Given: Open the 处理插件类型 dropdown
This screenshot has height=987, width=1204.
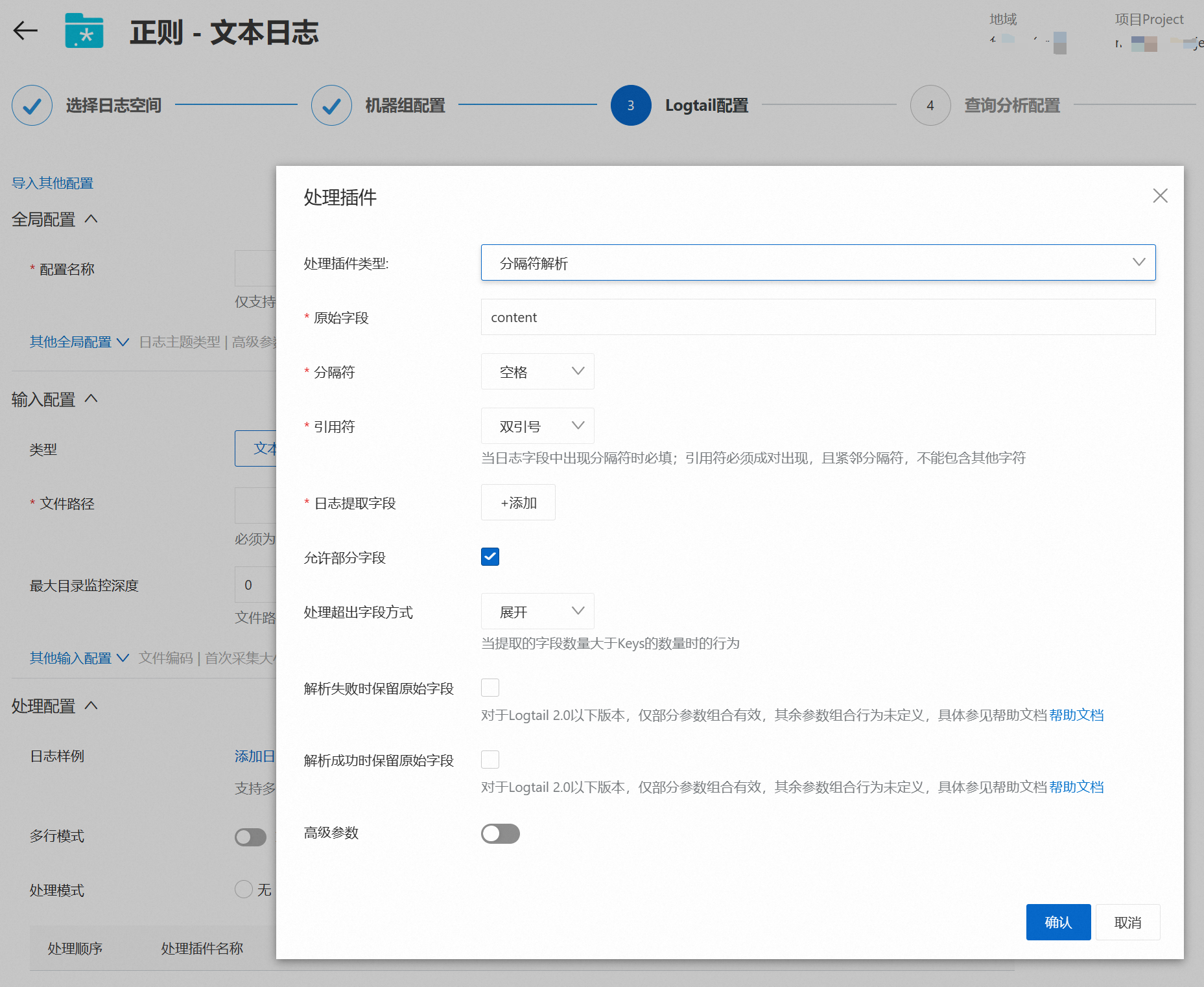Looking at the screenshot, I should click(x=818, y=262).
